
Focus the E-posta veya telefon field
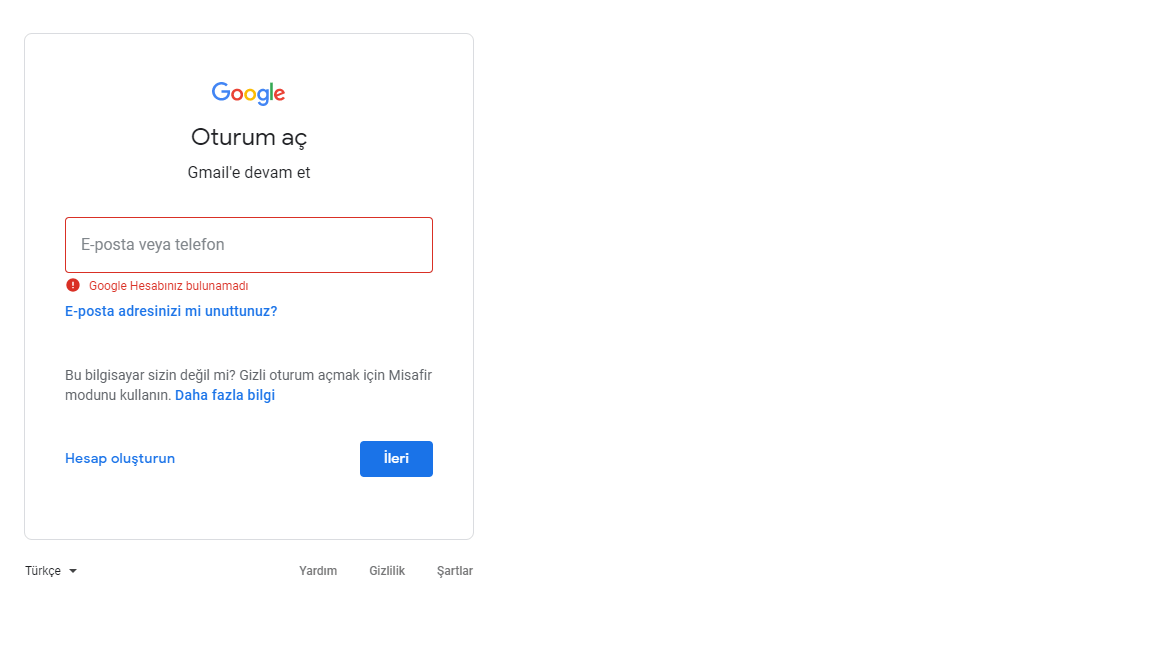(249, 245)
